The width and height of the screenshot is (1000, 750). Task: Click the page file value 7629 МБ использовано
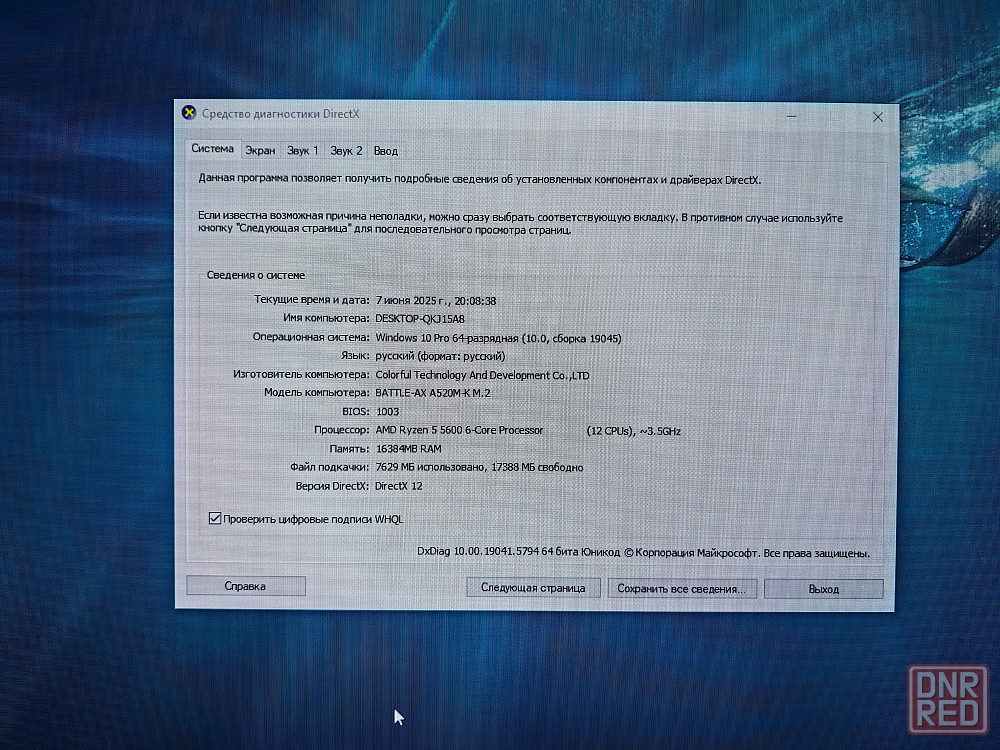430,467
